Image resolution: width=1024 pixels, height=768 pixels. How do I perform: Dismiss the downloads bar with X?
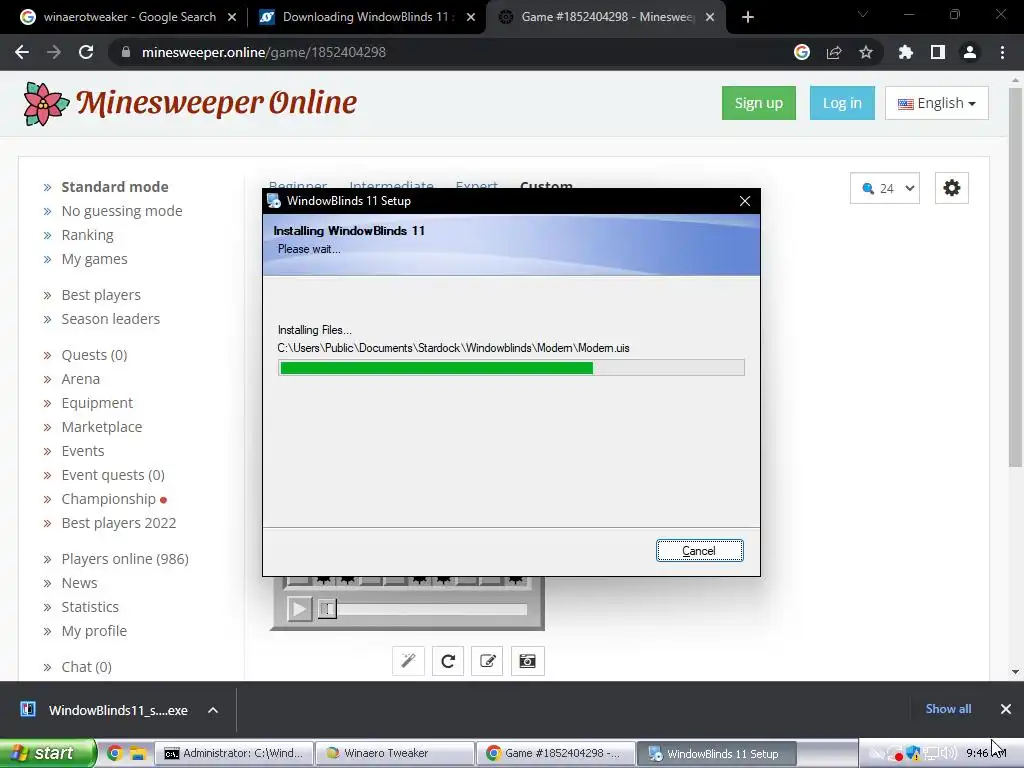coord(1006,709)
